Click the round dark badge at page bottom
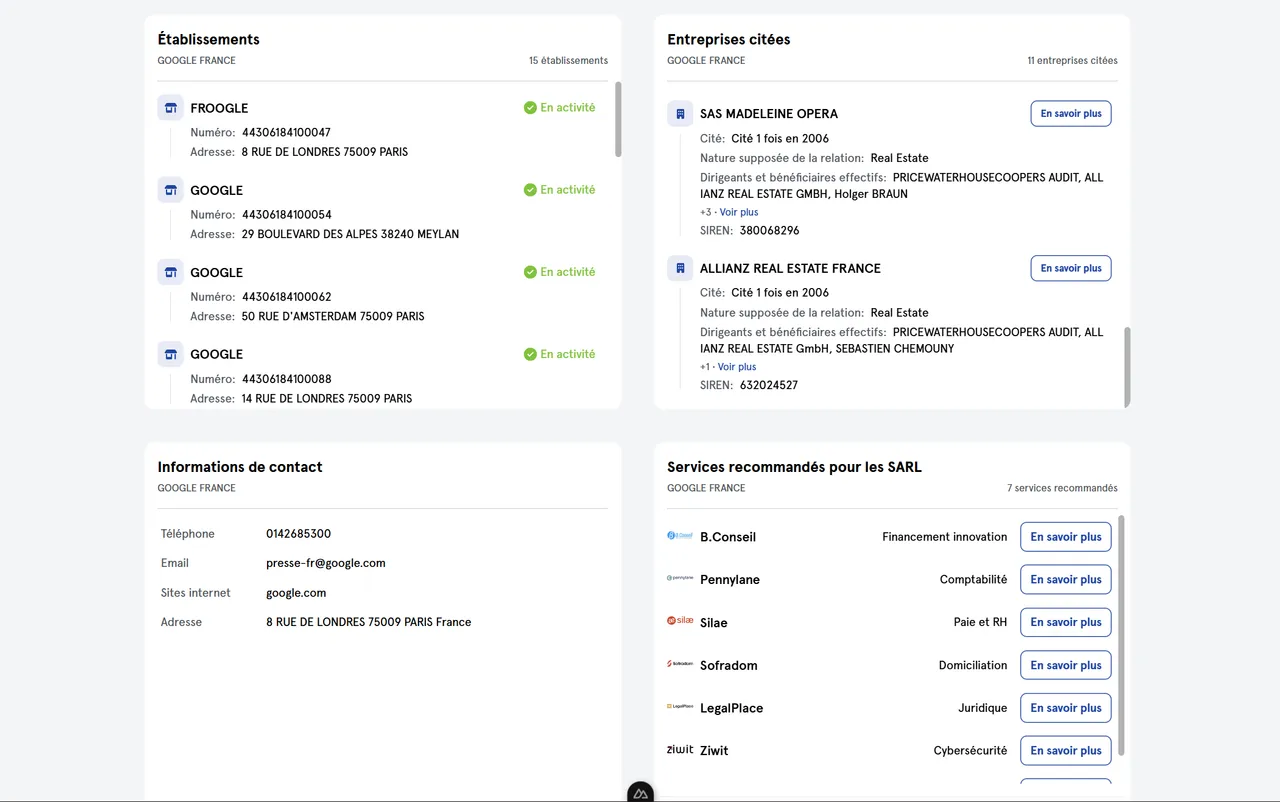 [641, 793]
